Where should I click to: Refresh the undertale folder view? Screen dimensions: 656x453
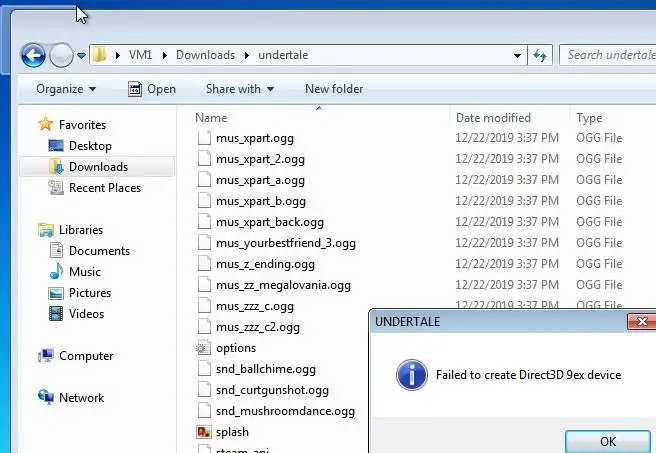coord(540,55)
